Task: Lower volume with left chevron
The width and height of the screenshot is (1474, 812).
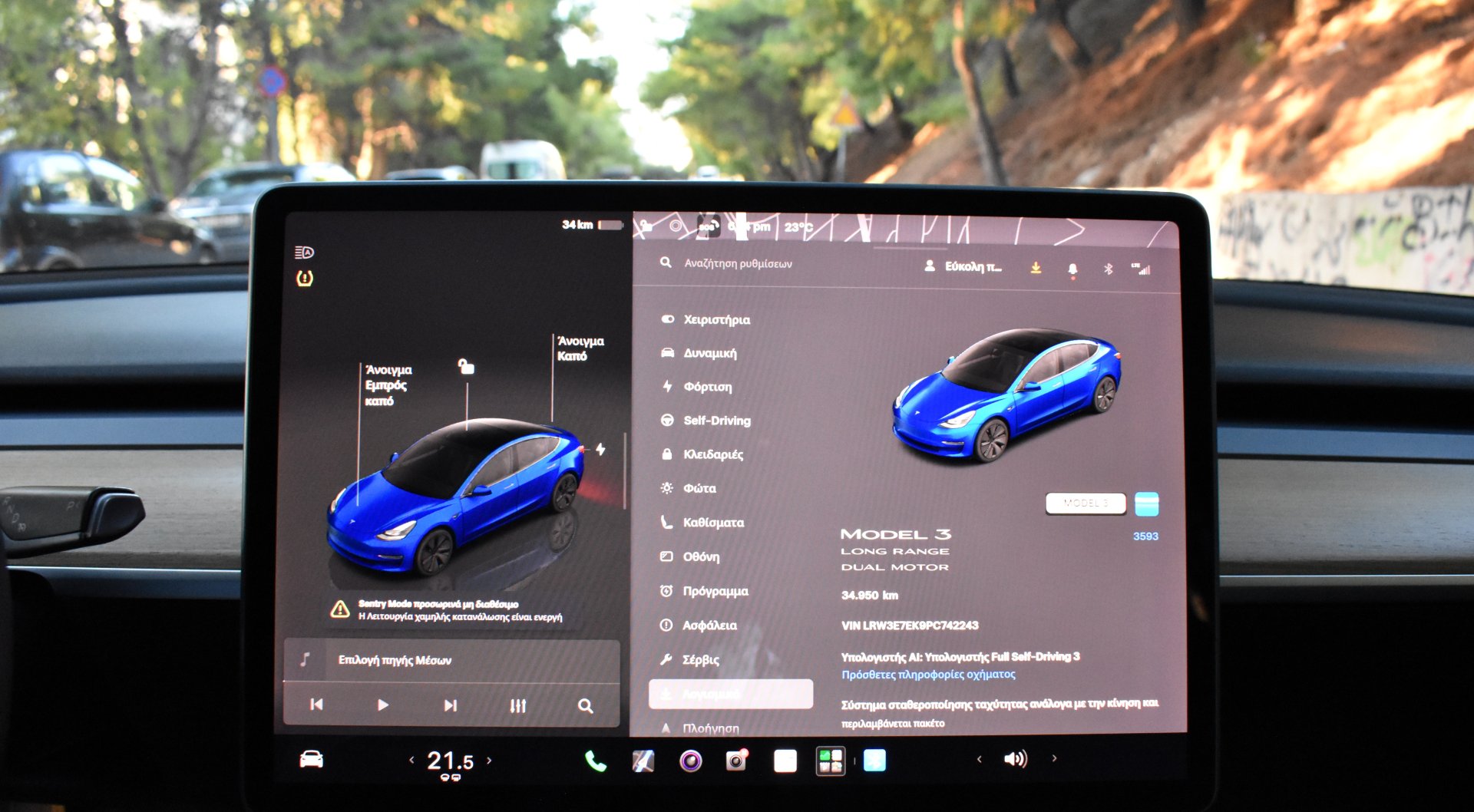Action: [979, 759]
